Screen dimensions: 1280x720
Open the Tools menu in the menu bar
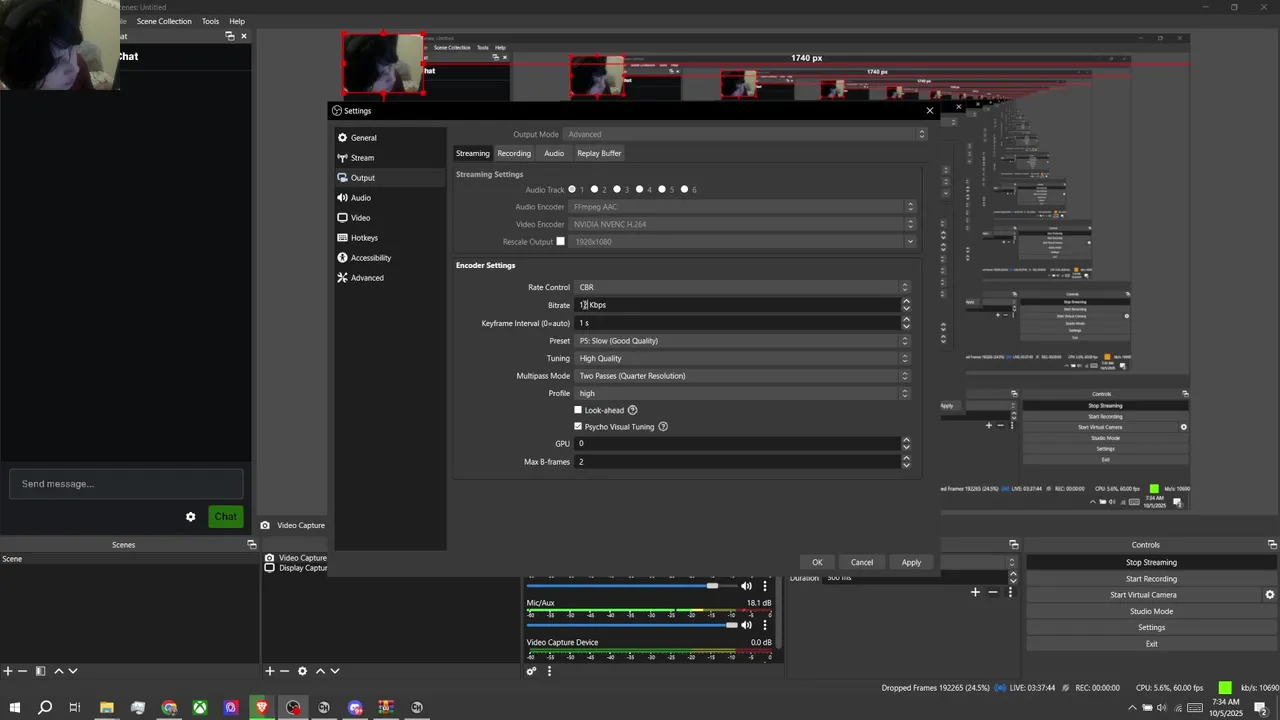coord(210,21)
